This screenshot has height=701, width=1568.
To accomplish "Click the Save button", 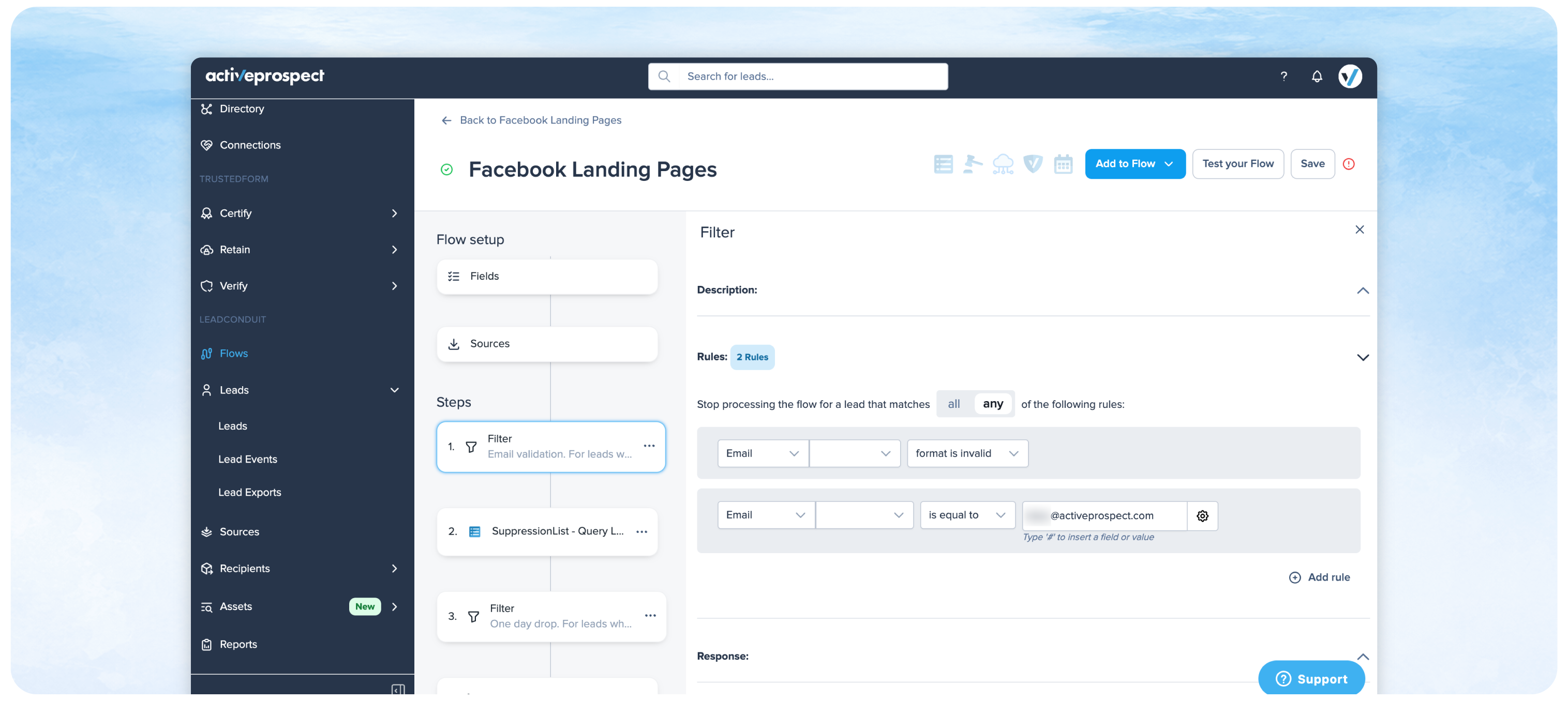I will click(1312, 164).
